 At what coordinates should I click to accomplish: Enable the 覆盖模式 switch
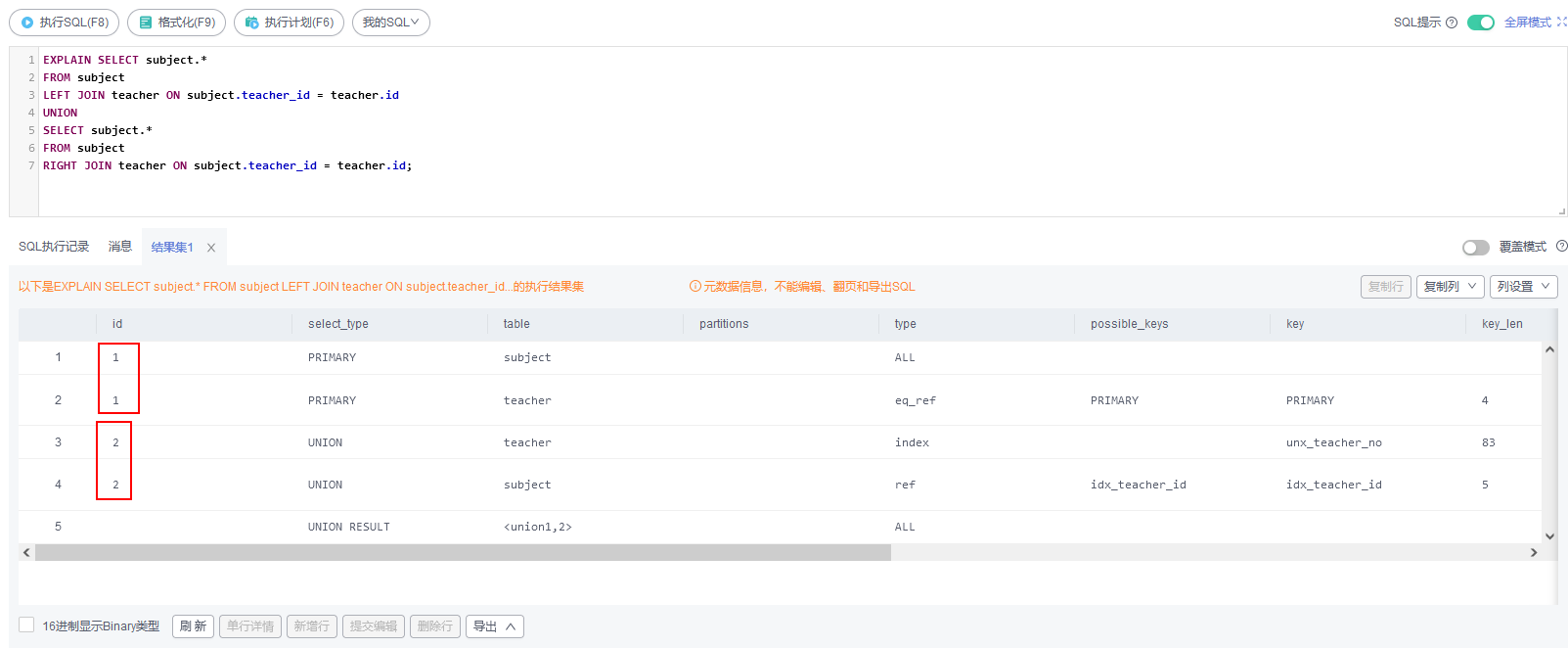pos(1475,248)
